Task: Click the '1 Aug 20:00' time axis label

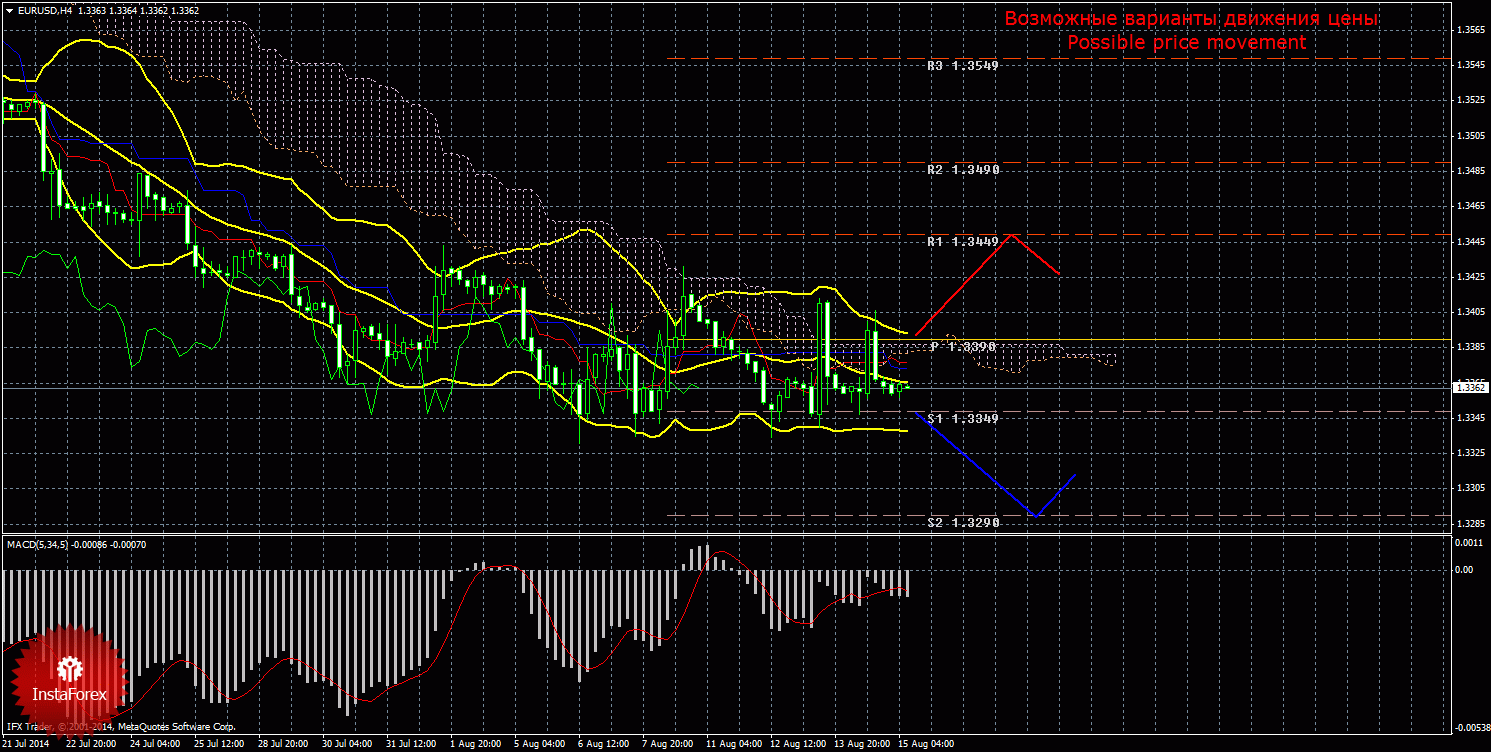Action: [x=476, y=744]
